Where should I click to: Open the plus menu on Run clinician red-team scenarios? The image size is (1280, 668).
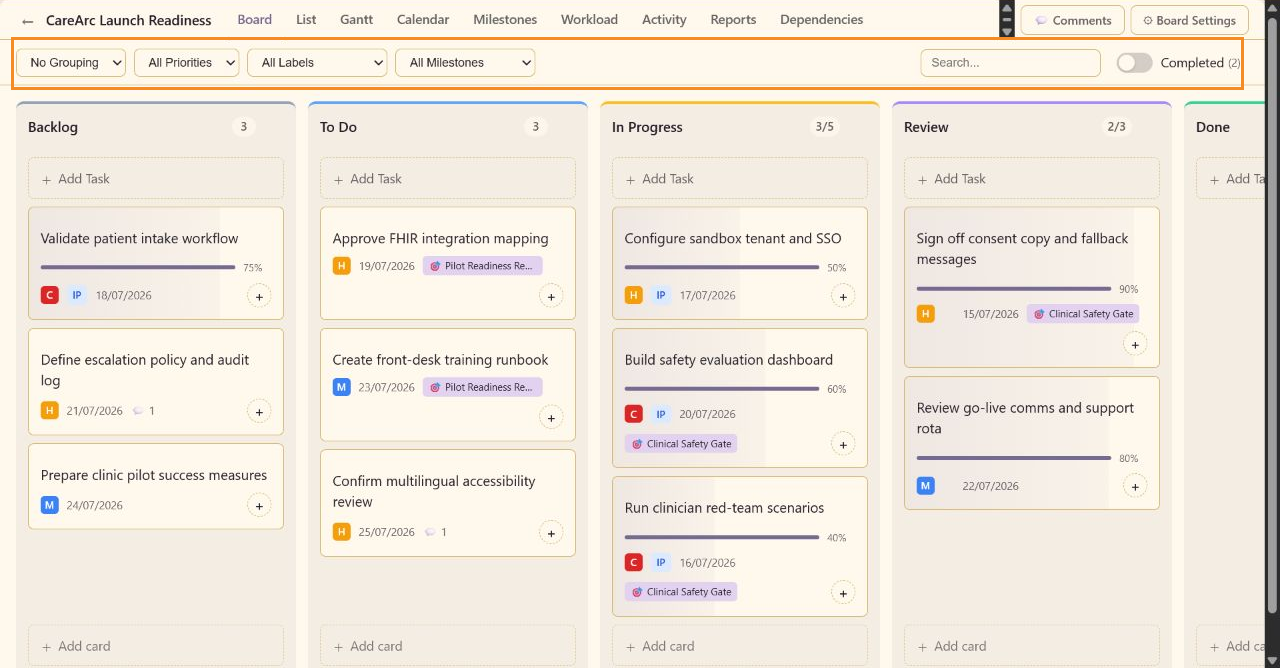click(x=843, y=592)
